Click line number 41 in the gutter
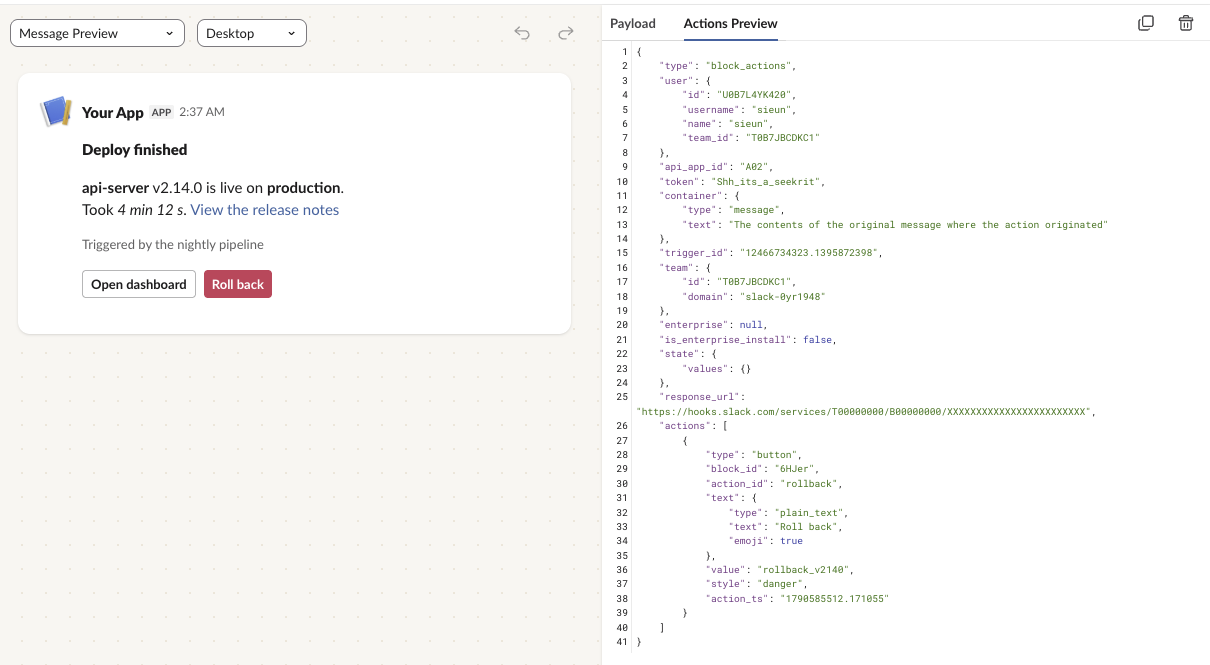 (622, 641)
